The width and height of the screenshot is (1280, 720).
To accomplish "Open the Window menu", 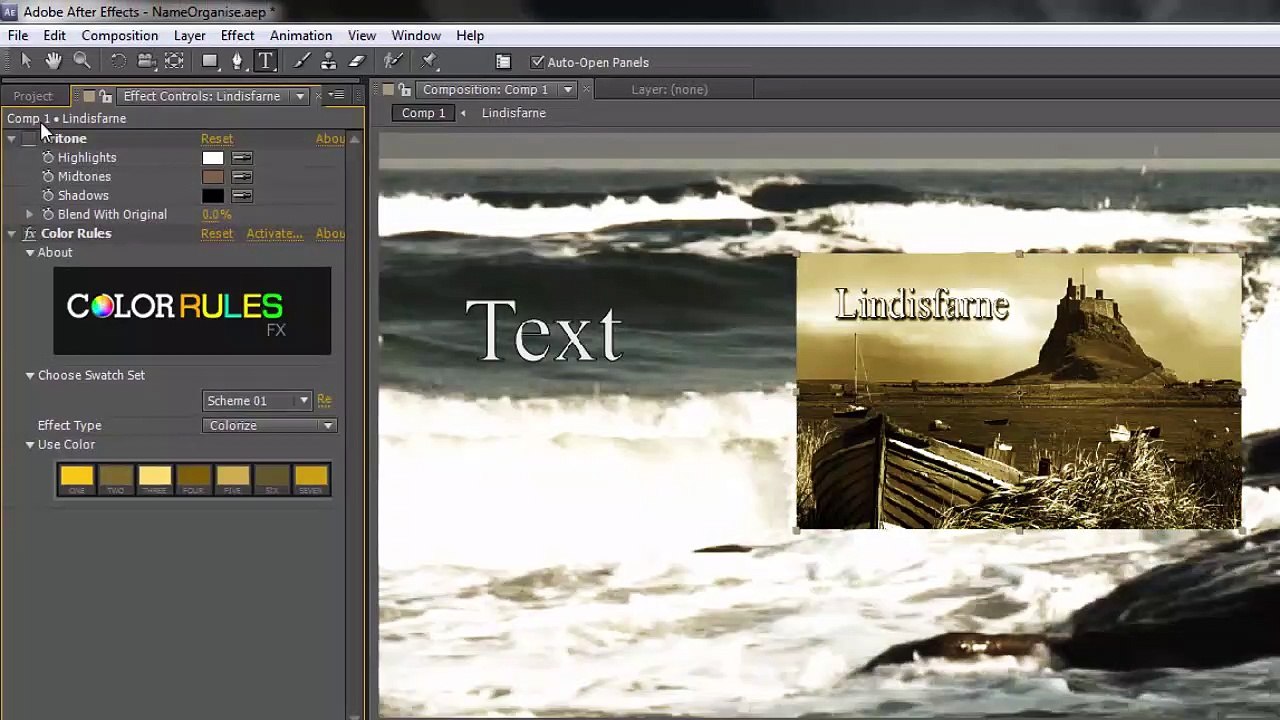I will (416, 35).
